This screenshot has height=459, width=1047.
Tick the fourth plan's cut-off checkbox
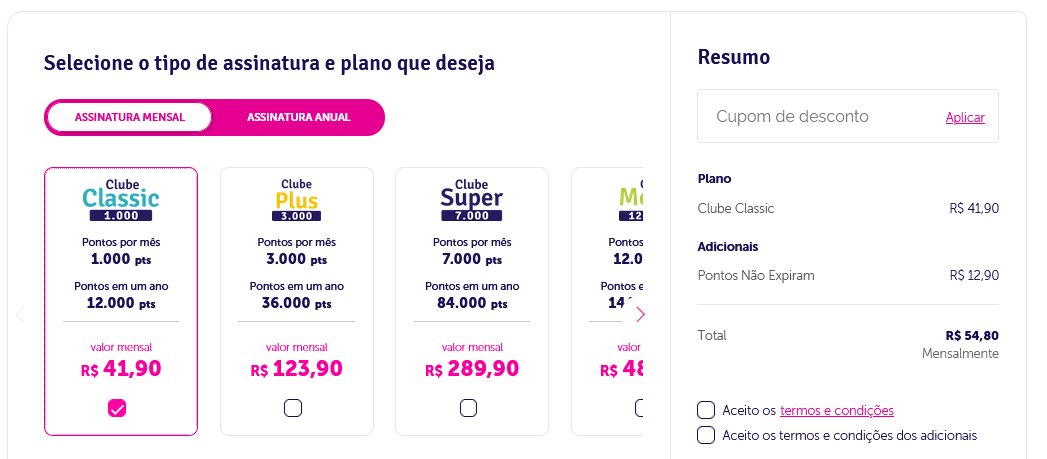639,408
